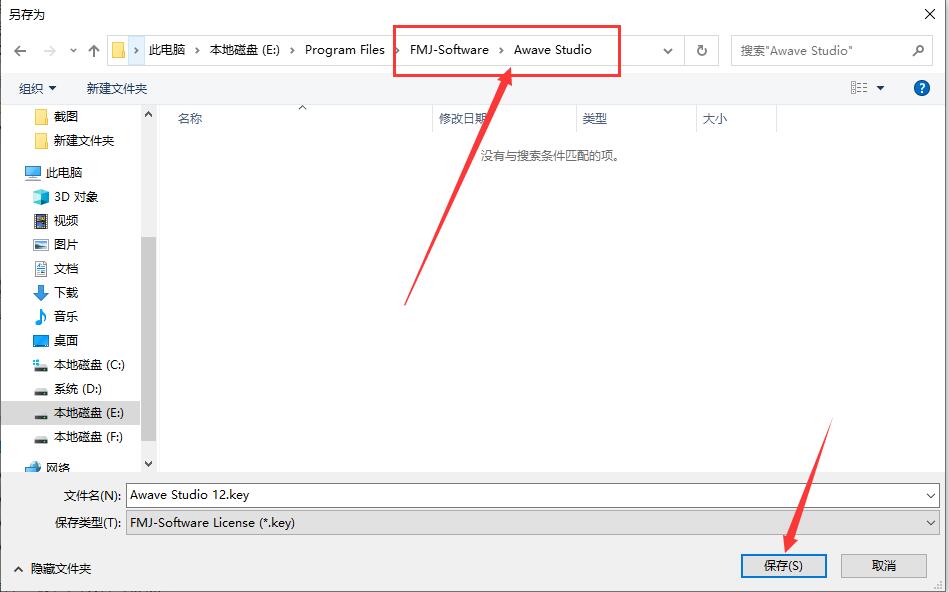Click the 取消 cancel button
This screenshot has width=949, height=592.
coord(884,565)
